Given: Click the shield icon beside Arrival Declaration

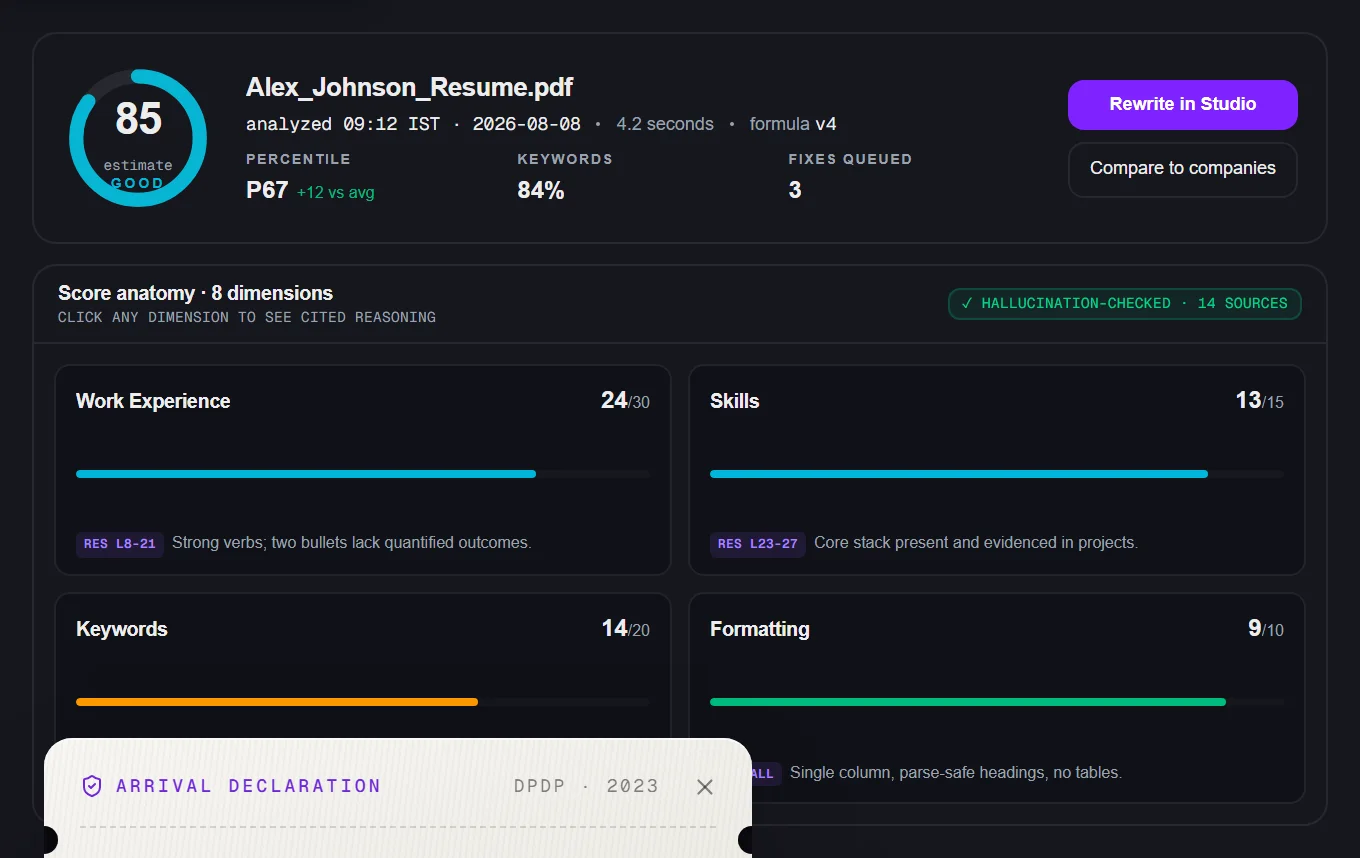Looking at the screenshot, I should coord(92,786).
